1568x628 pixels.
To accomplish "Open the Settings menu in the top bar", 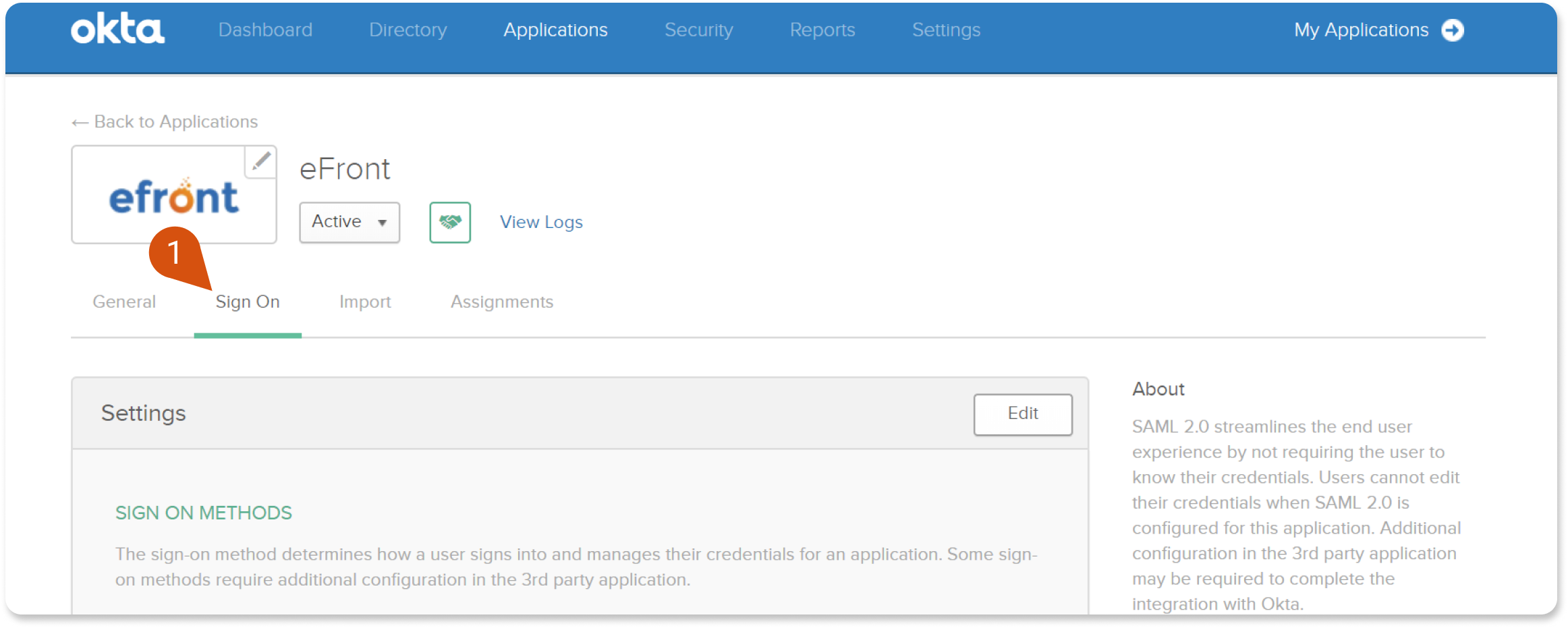I will [946, 30].
